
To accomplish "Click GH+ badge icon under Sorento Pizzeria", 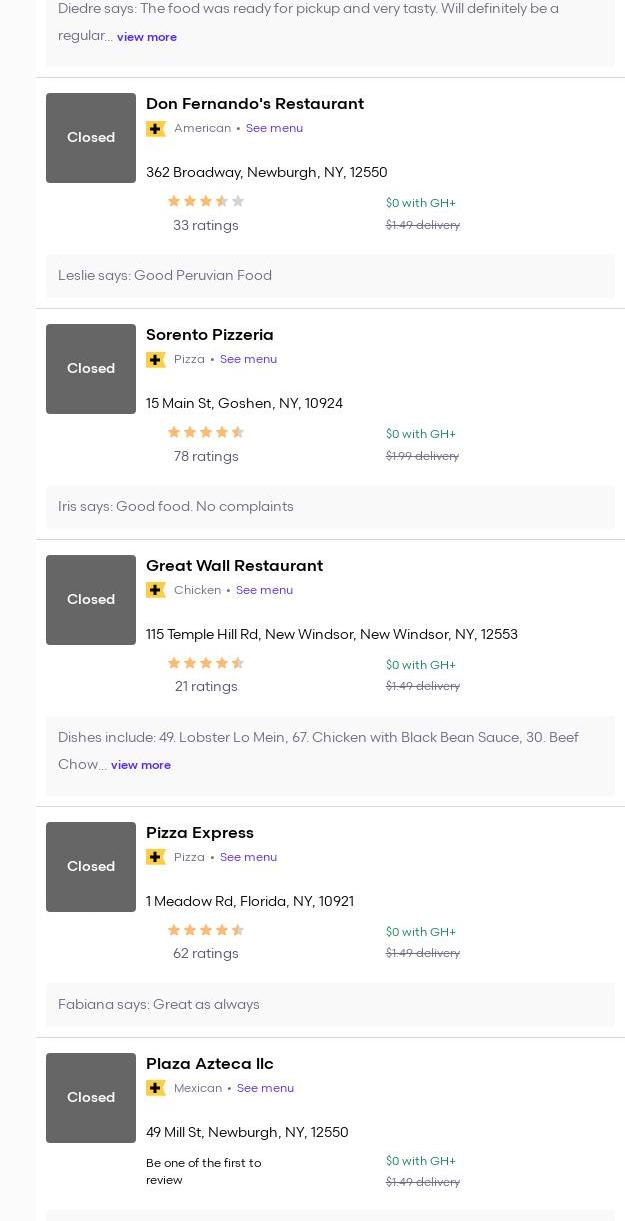I will click(155, 360).
